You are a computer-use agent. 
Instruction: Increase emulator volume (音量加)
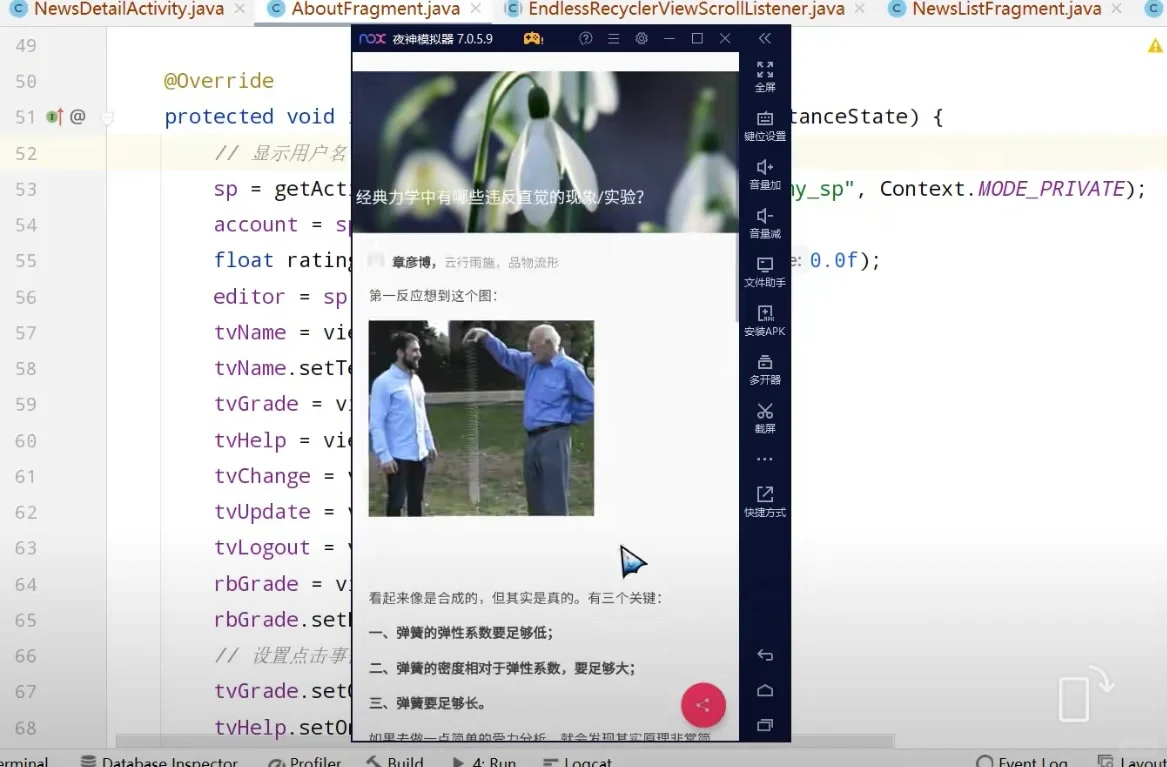point(764,174)
